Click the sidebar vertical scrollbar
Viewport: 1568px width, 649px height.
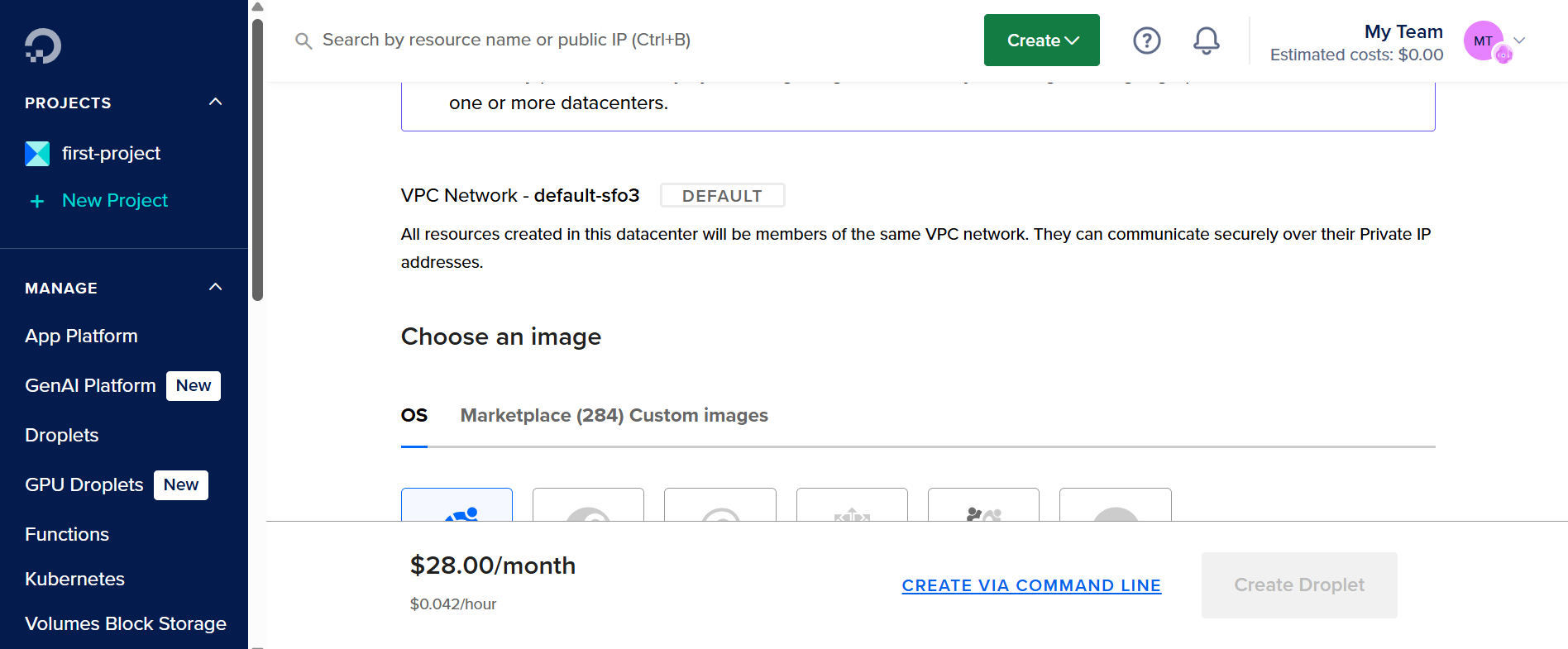pos(257,160)
